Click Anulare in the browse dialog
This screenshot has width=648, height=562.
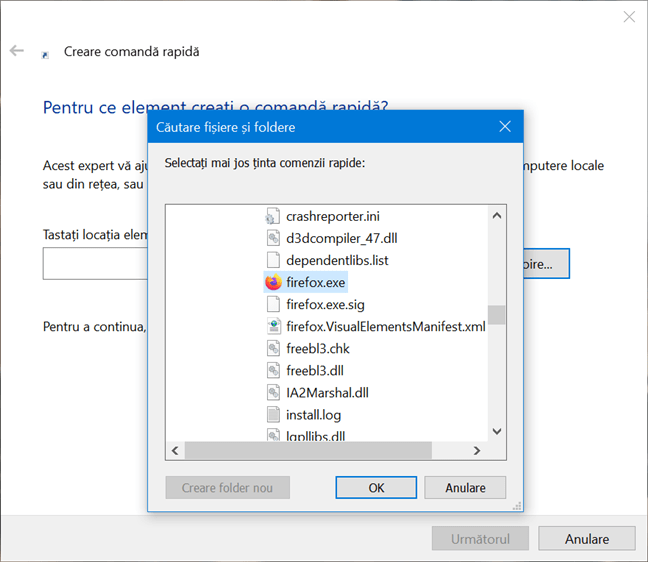coord(465,488)
